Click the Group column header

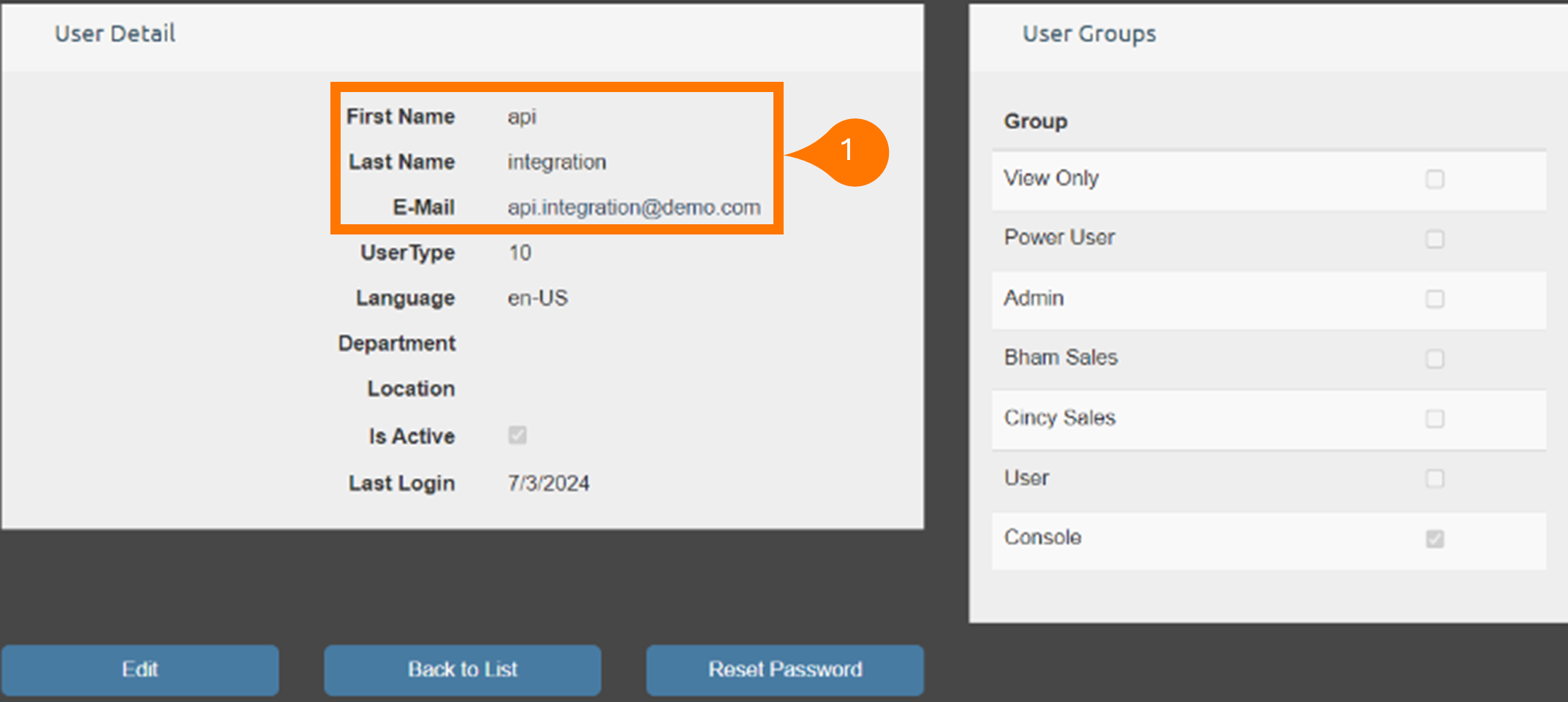click(1035, 121)
